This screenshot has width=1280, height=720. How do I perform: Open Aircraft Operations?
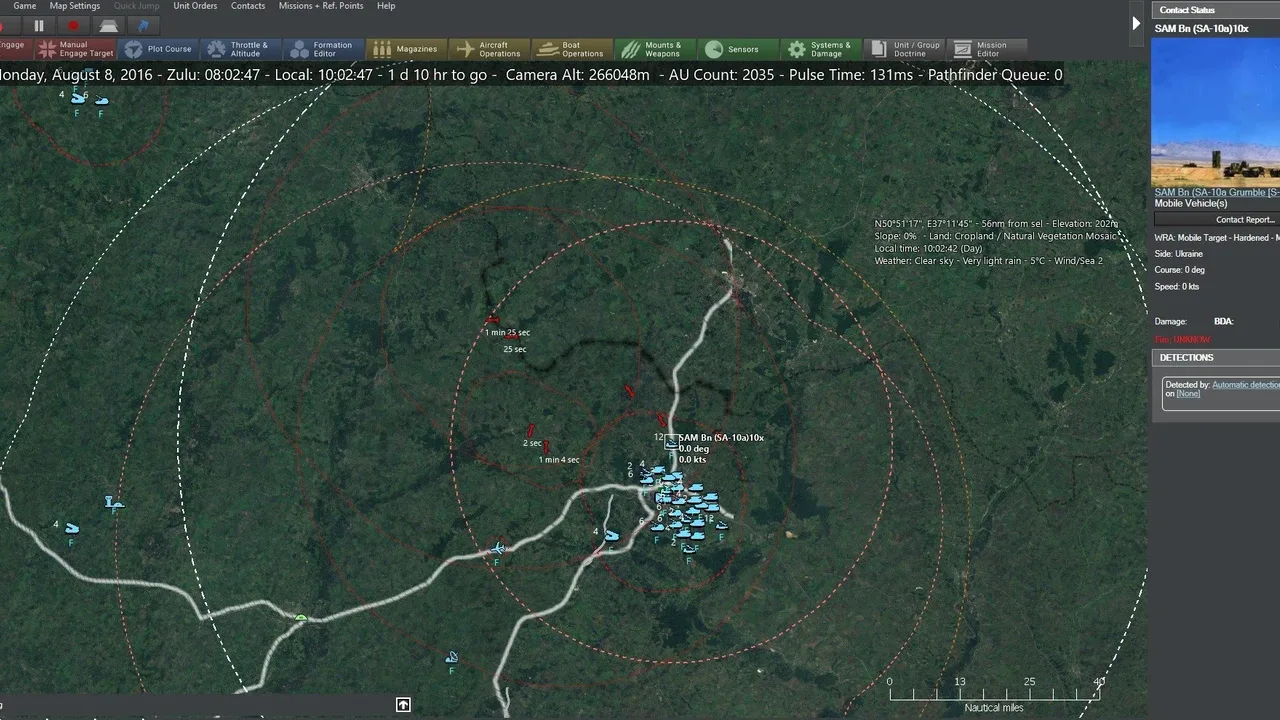pos(488,49)
